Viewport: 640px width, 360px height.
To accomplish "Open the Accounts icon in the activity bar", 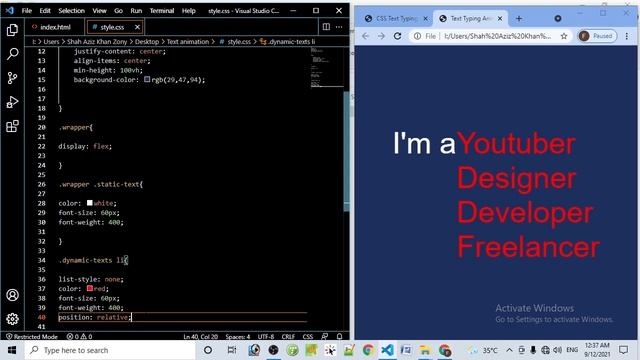I will click(12, 295).
